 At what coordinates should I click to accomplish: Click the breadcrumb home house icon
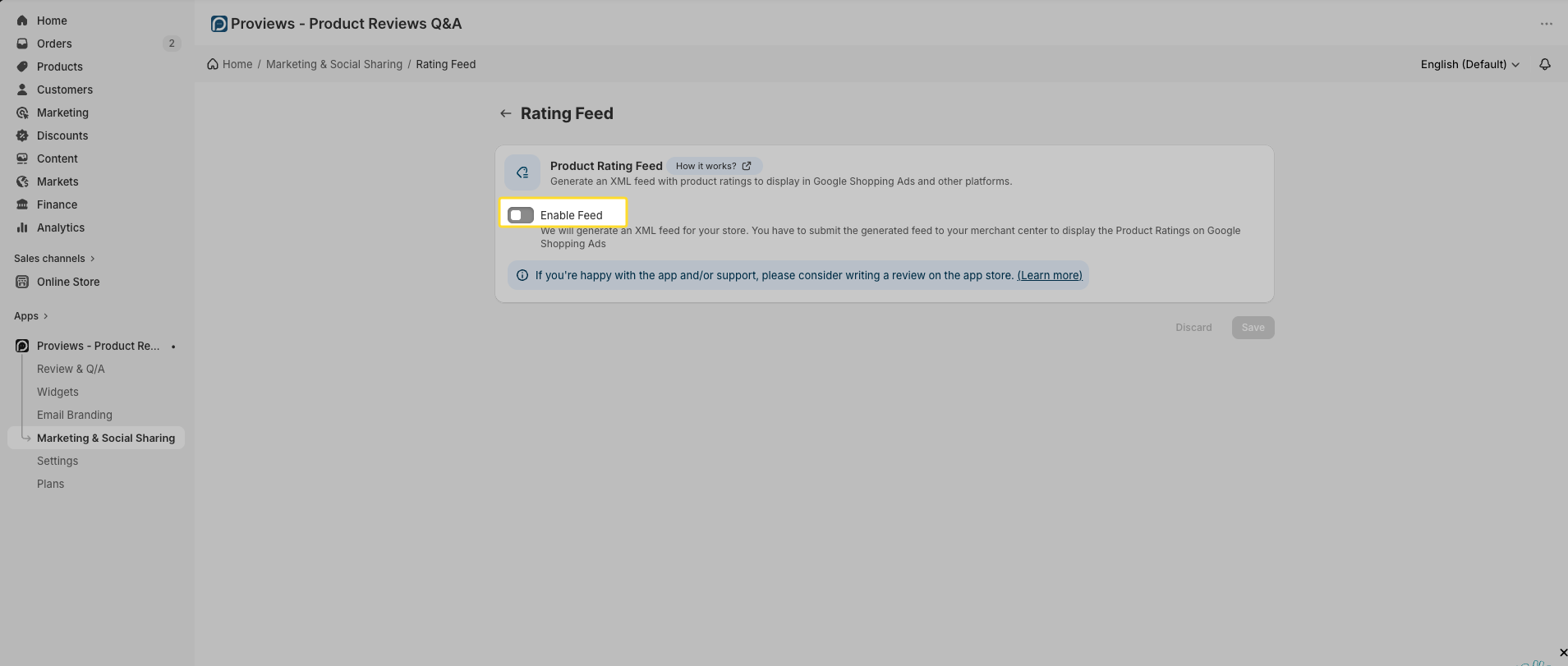click(x=213, y=64)
